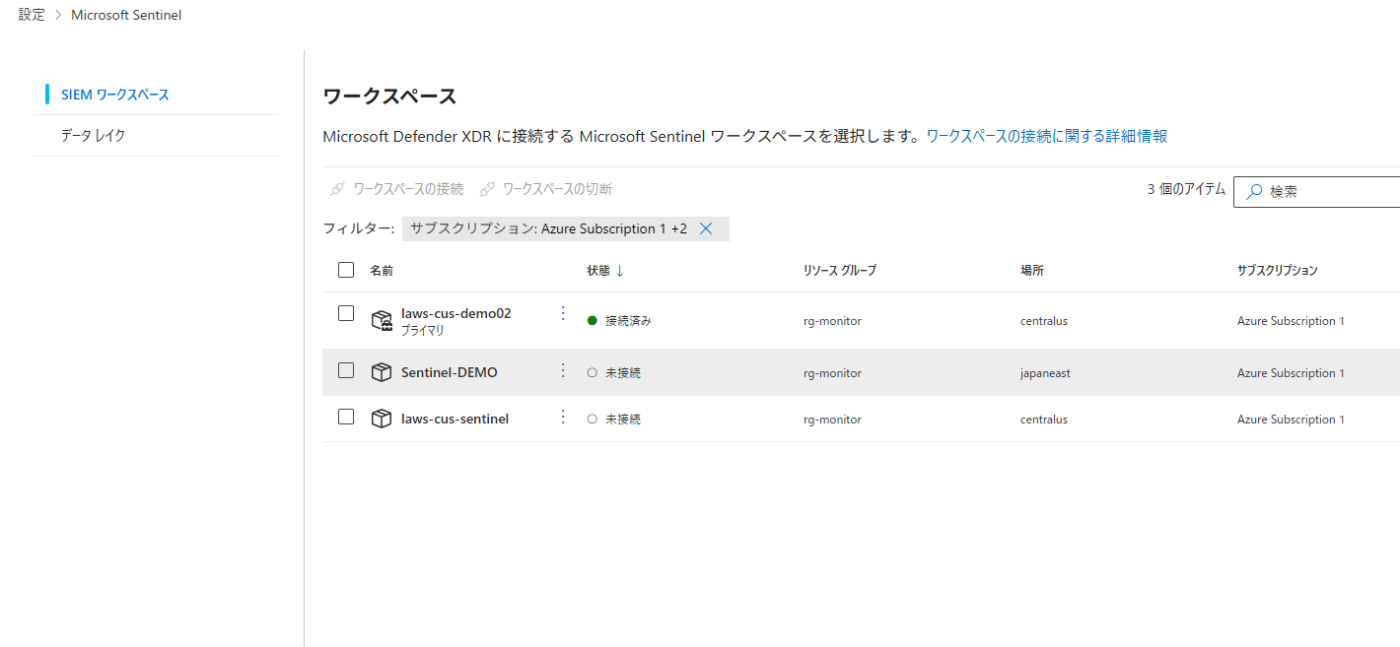Click the Sentinel-DEMO workspace cube icon
The width and height of the screenshot is (1400, 647).
coord(381,372)
